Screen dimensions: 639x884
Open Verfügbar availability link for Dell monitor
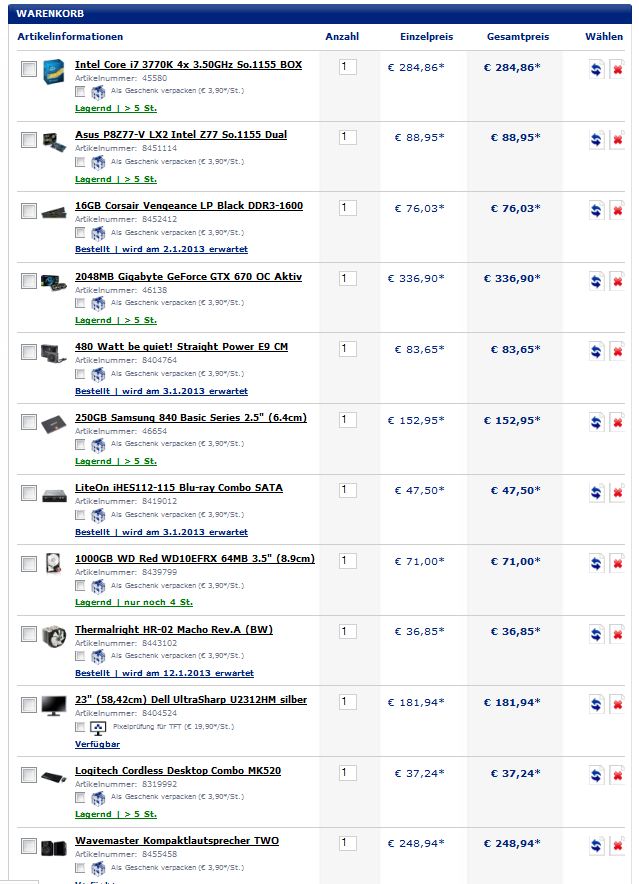click(x=98, y=744)
